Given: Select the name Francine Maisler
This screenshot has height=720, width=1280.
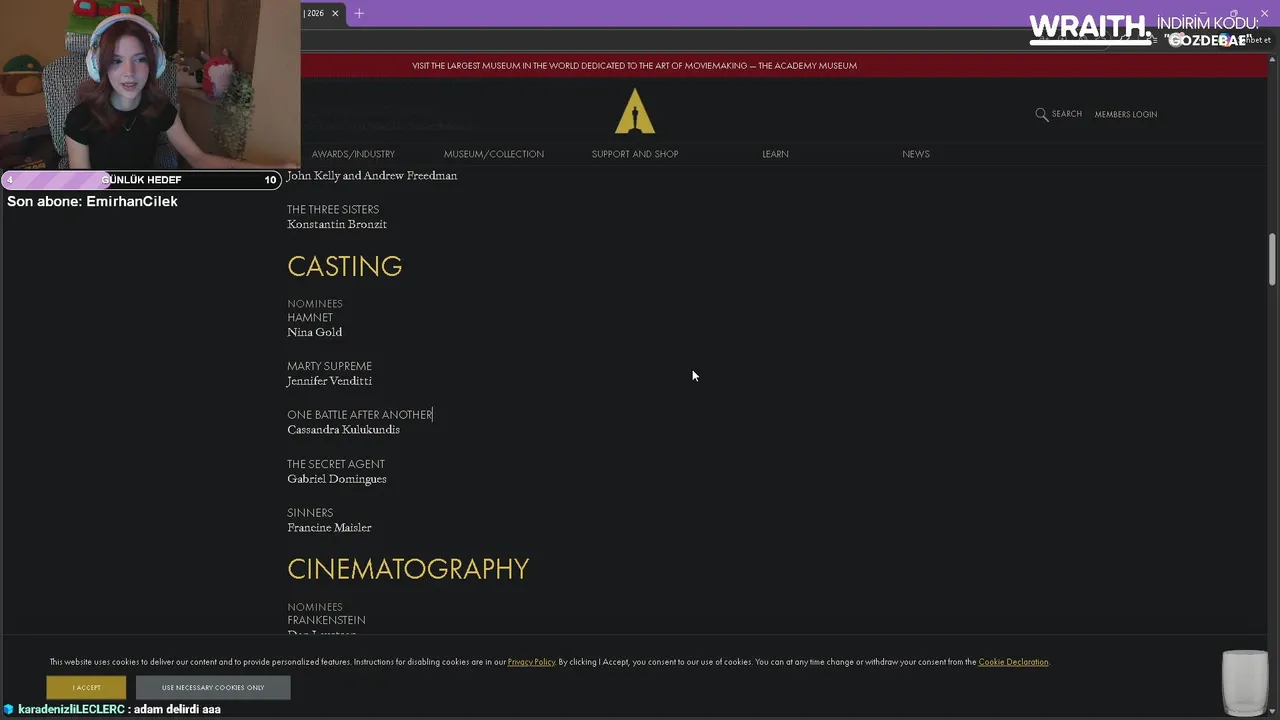Looking at the screenshot, I should [x=329, y=528].
